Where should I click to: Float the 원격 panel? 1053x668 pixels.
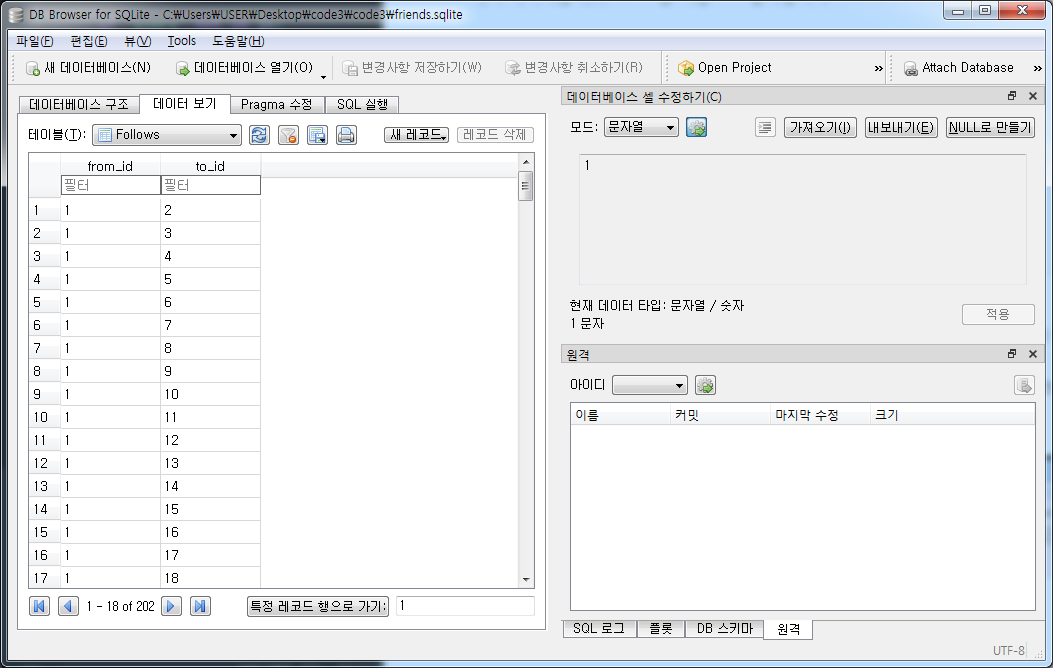tap(1012, 354)
